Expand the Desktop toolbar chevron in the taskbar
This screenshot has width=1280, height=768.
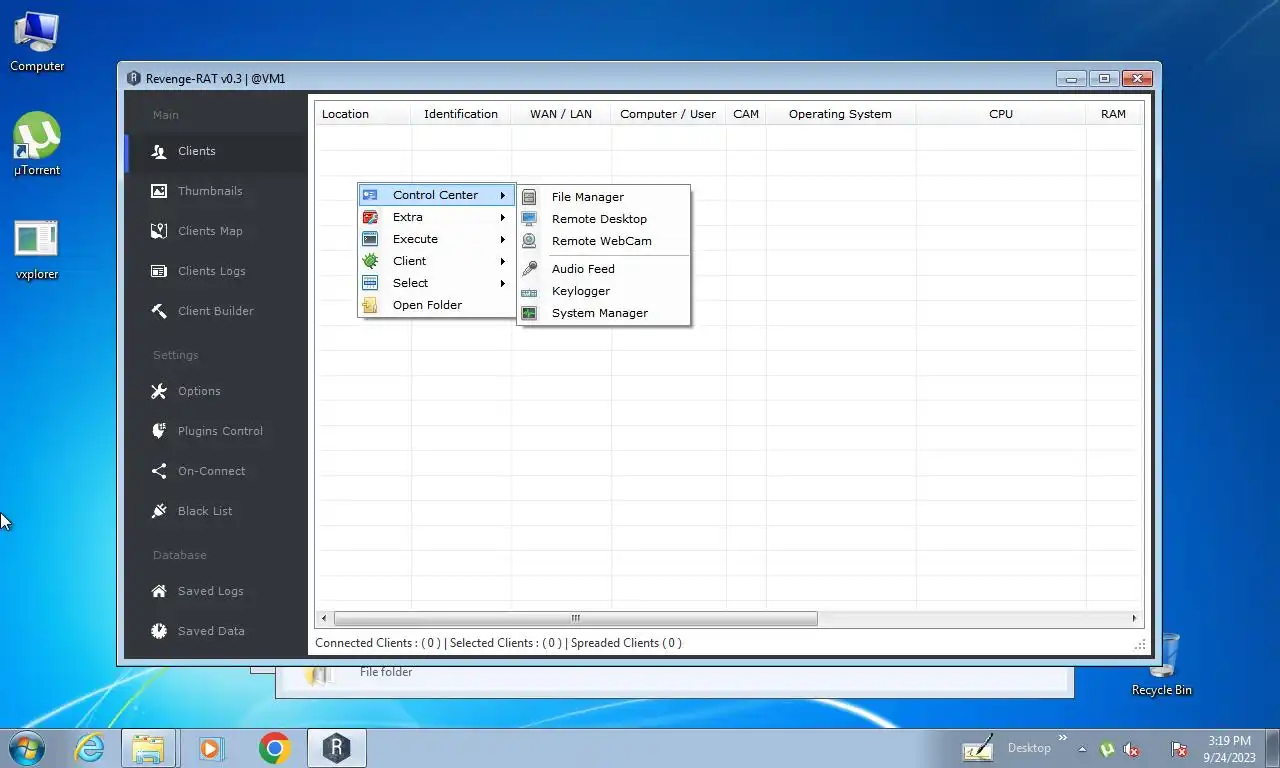[x=1062, y=739]
